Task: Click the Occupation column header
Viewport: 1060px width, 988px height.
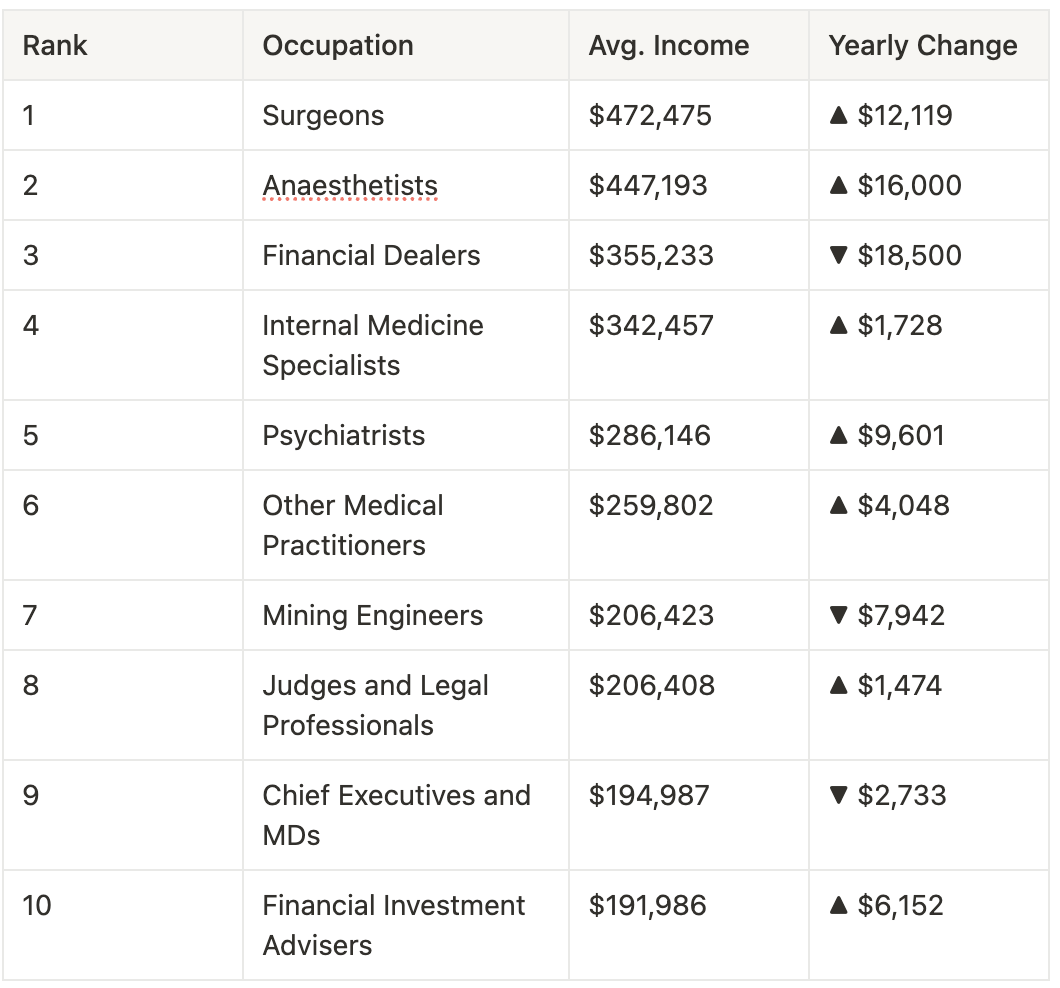Action: 338,46
